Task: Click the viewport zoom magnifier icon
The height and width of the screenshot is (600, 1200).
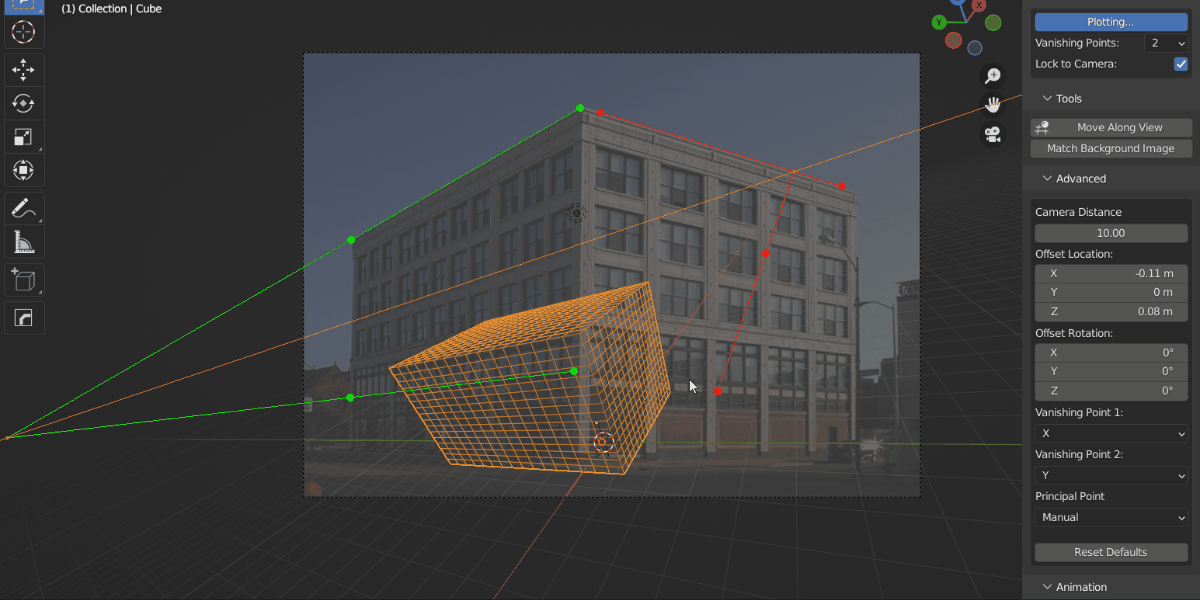Action: [x=993, y=76]
